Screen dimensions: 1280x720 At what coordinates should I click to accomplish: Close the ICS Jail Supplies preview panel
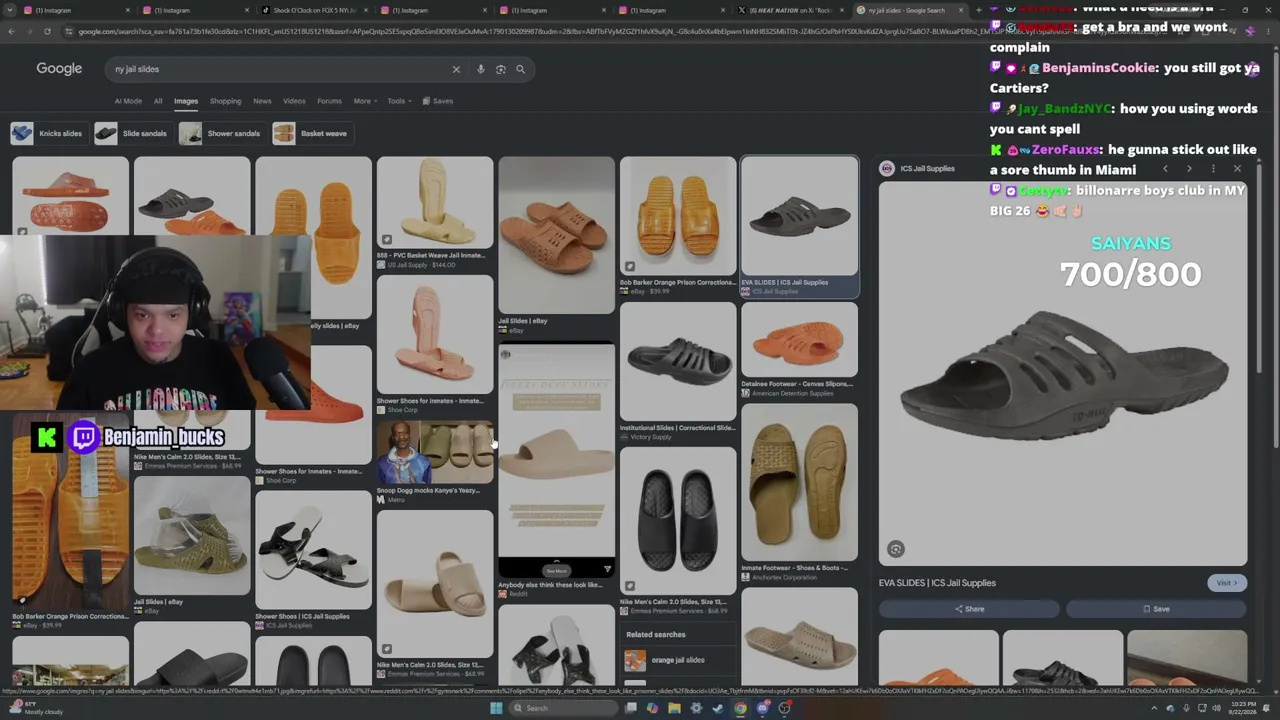point(1237,169)
